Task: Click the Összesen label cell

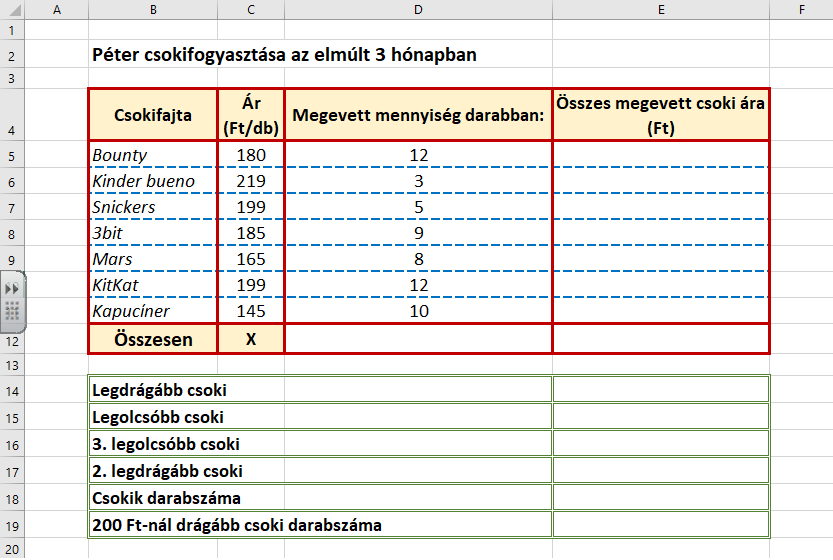Action: pos(153,339)
